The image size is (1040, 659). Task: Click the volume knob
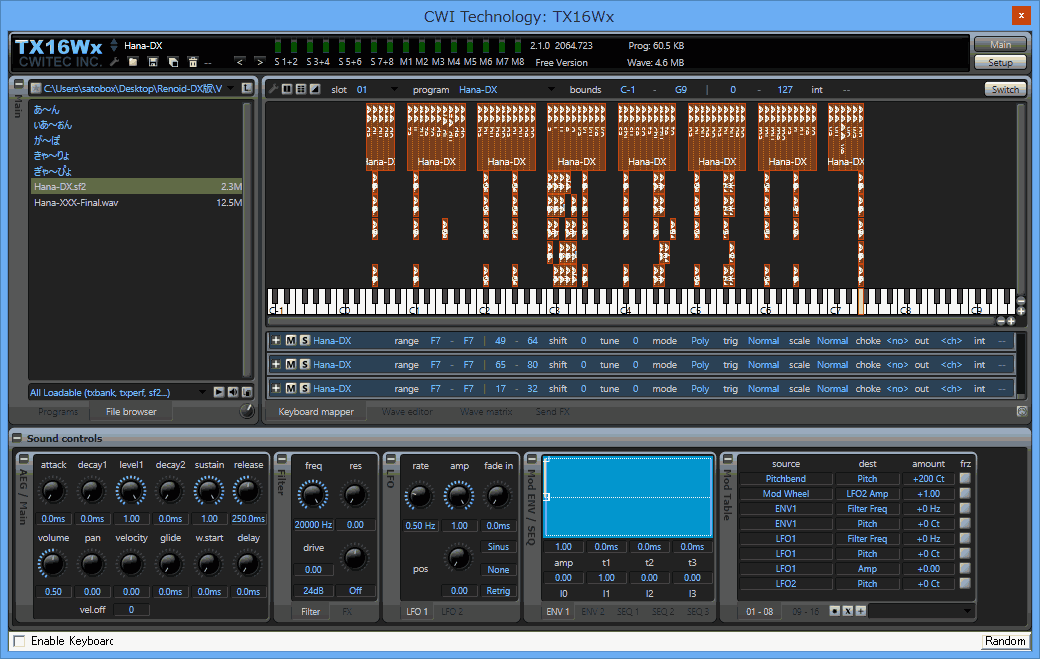tap(53, 564)
